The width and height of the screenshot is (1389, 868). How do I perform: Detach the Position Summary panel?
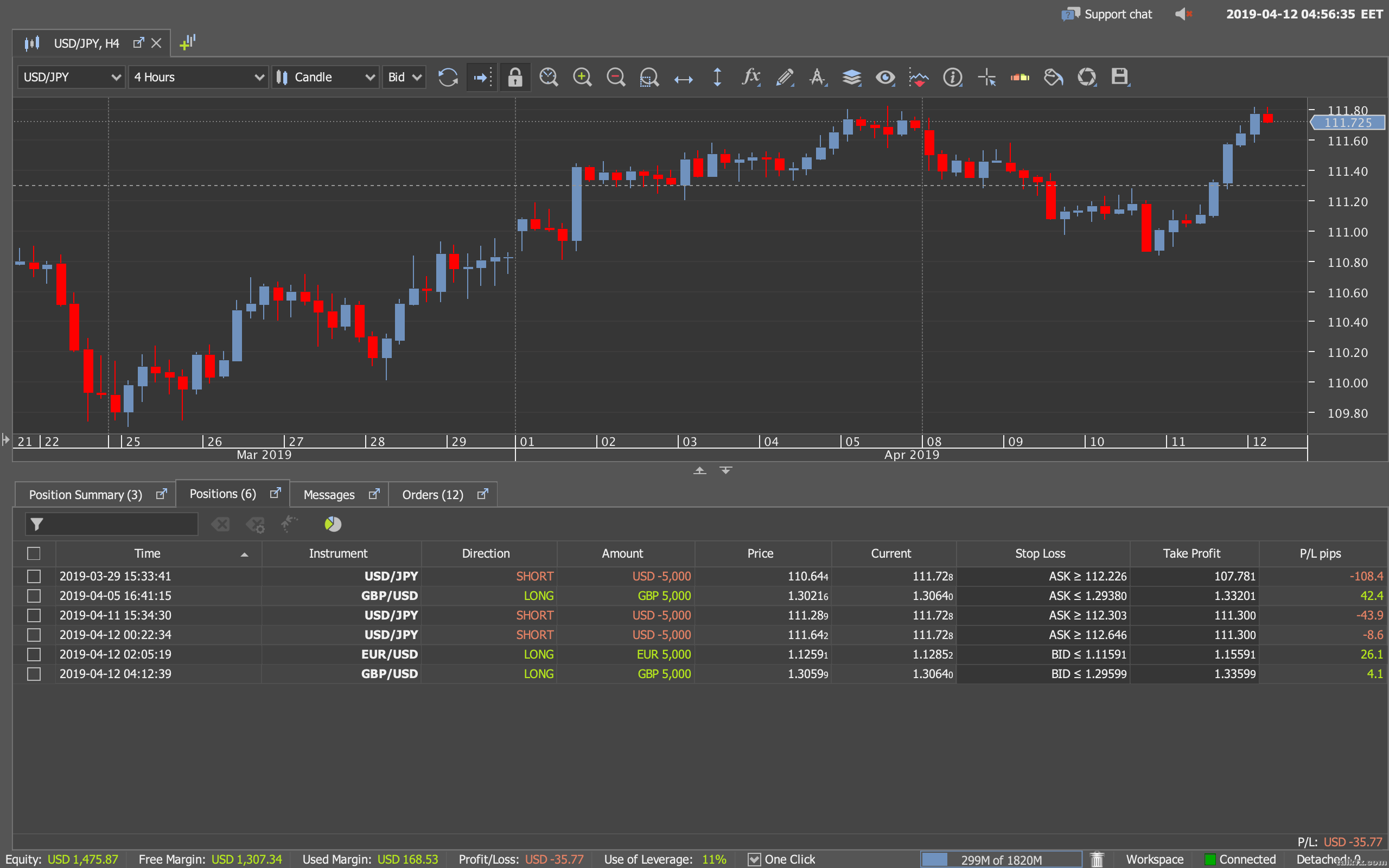pos(162,494)
